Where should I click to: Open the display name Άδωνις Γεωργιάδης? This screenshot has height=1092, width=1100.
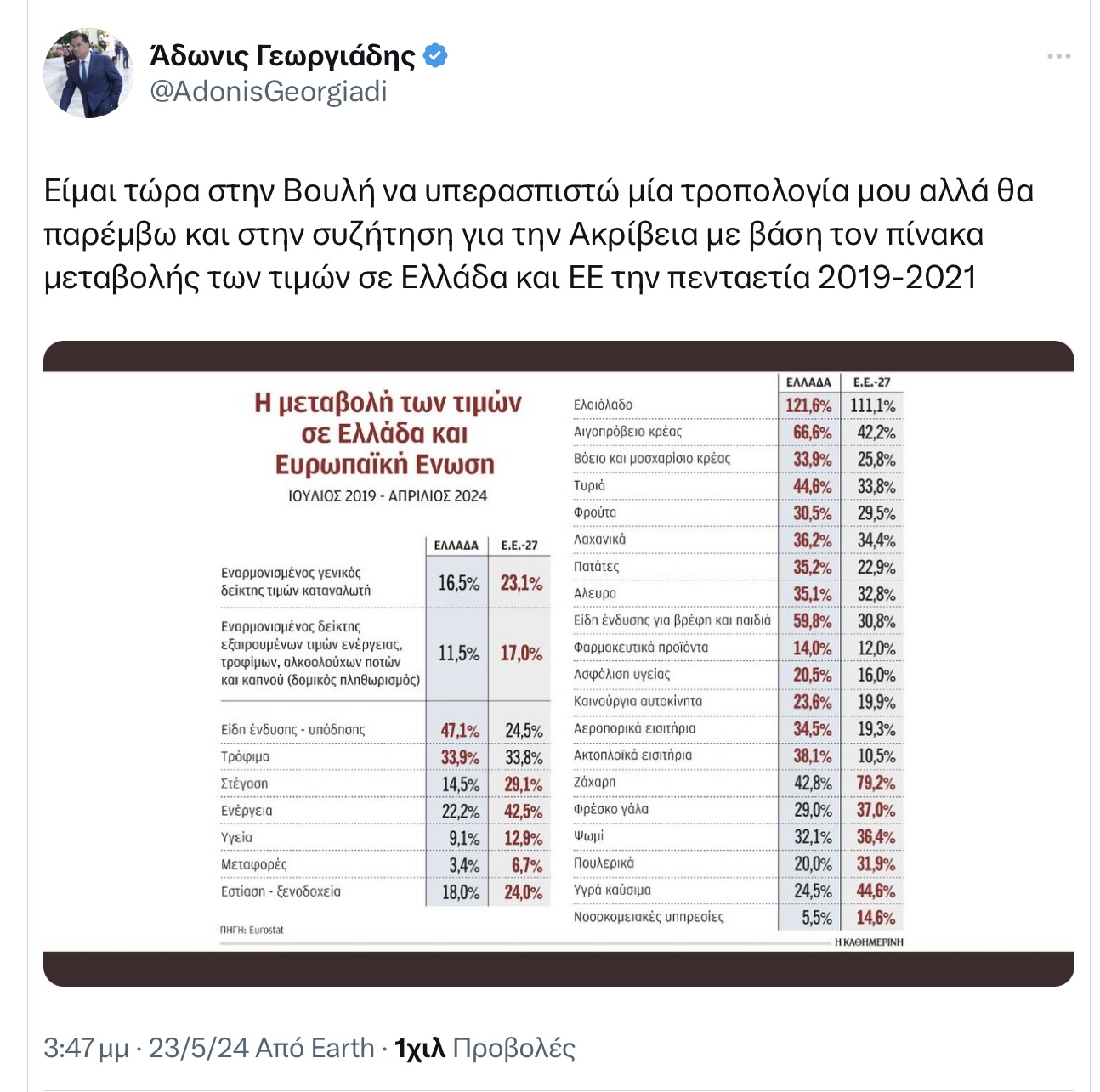pyautogui.click(x=282, y=56)
